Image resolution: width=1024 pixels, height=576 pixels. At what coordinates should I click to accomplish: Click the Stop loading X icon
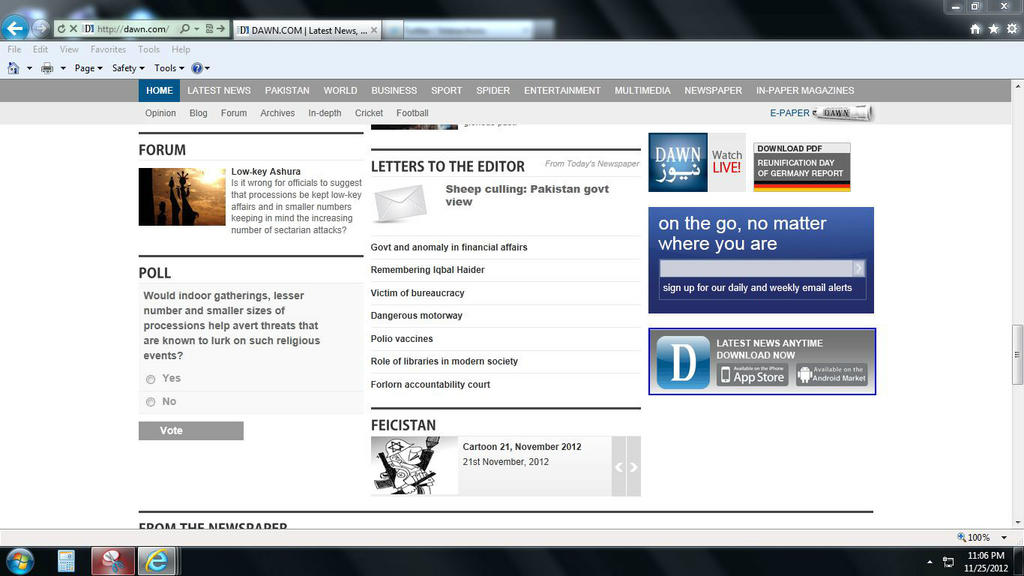coord(73,29)
